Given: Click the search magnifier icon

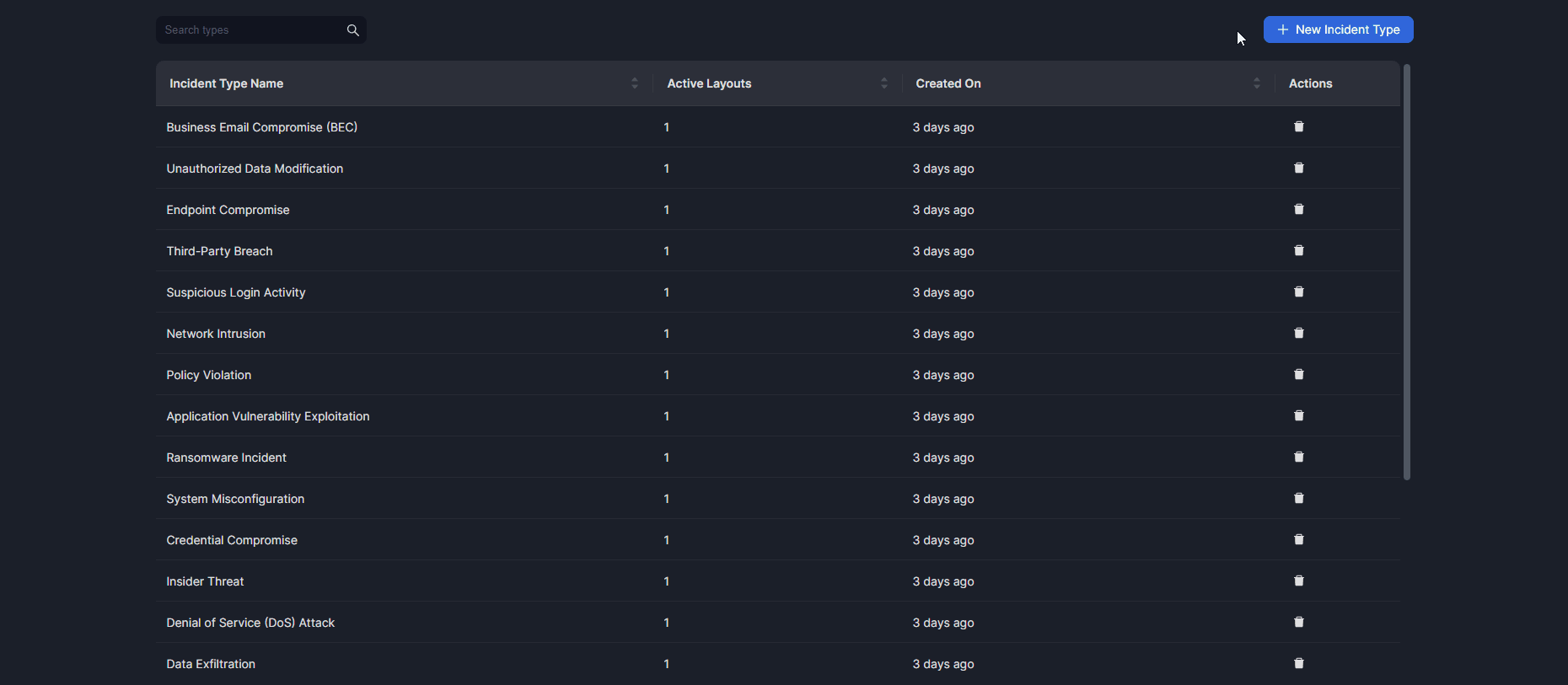Looking at the screenshot, I should click(353, 30).
